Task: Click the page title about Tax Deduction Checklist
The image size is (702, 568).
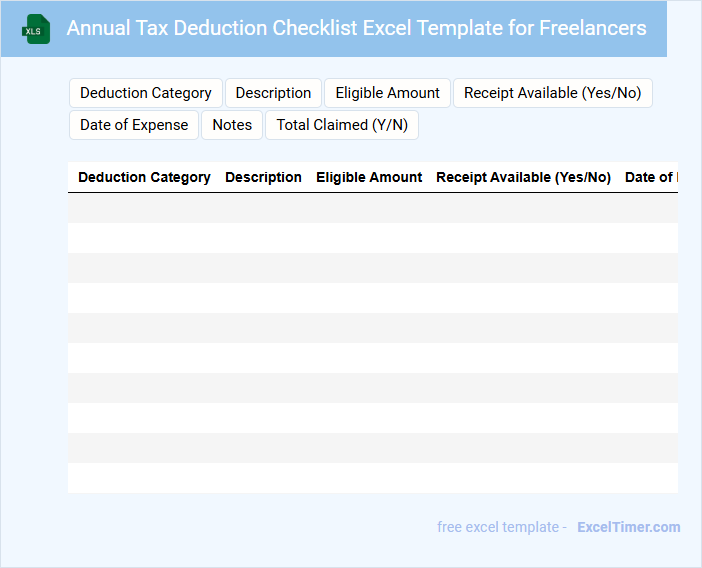Action: coord(356,28)
